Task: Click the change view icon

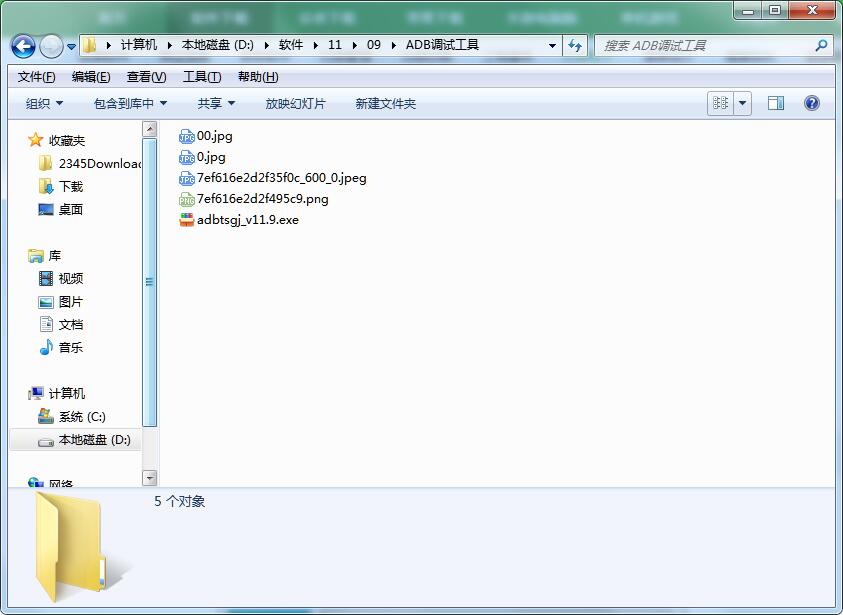Action: [x=720, y=103]
